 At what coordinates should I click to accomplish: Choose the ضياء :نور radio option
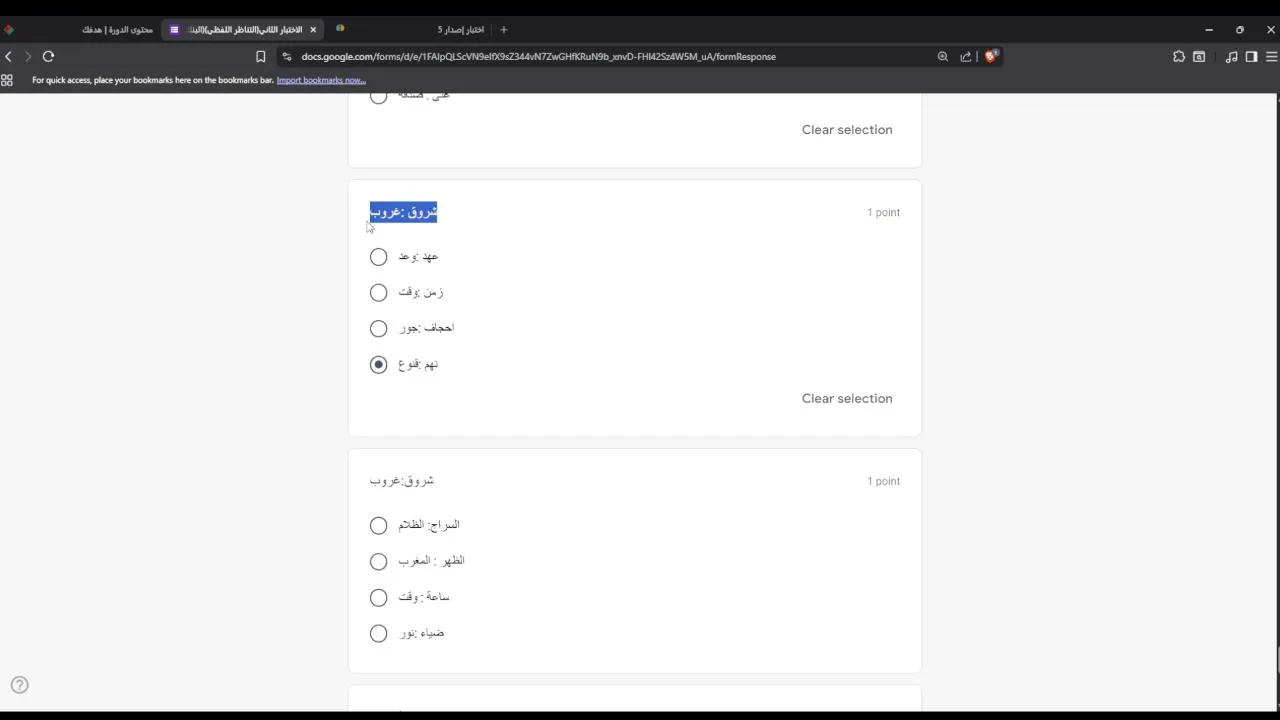pyautogui.click(x=378, y=634)
